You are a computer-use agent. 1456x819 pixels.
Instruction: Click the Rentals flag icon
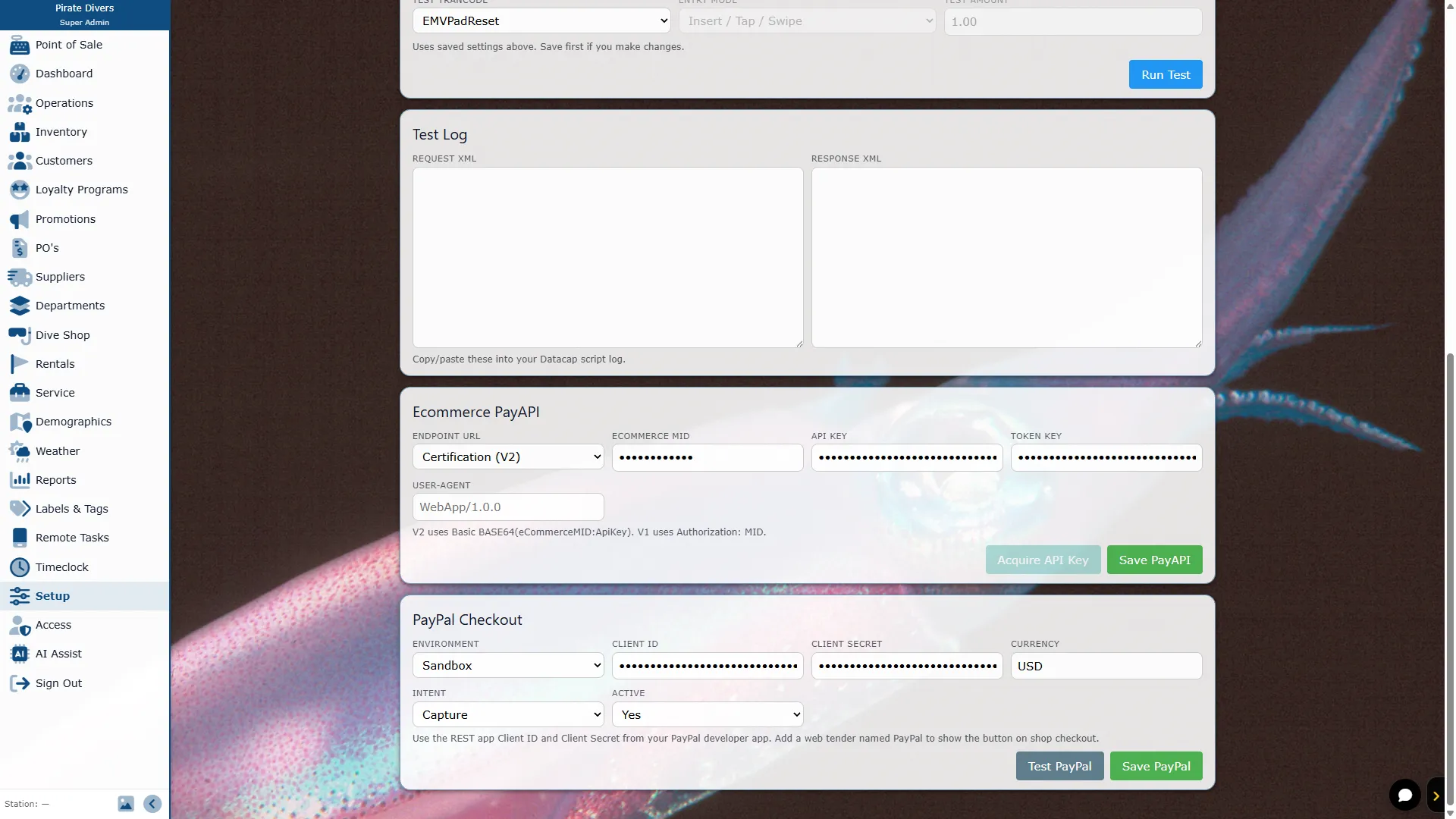point(20,365)
